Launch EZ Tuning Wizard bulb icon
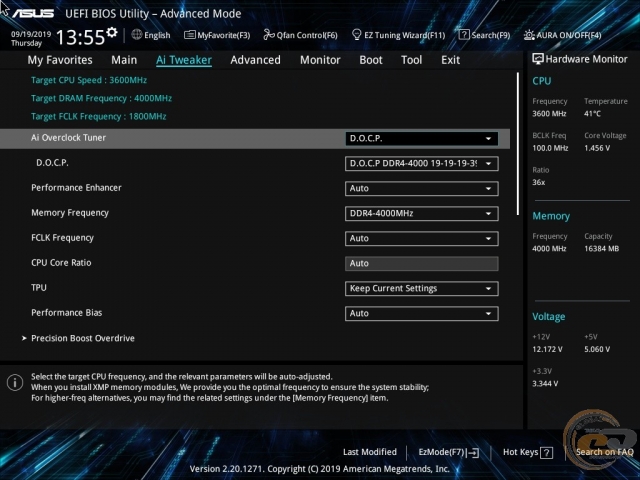The image size is (640, 480). click(356, 35)
